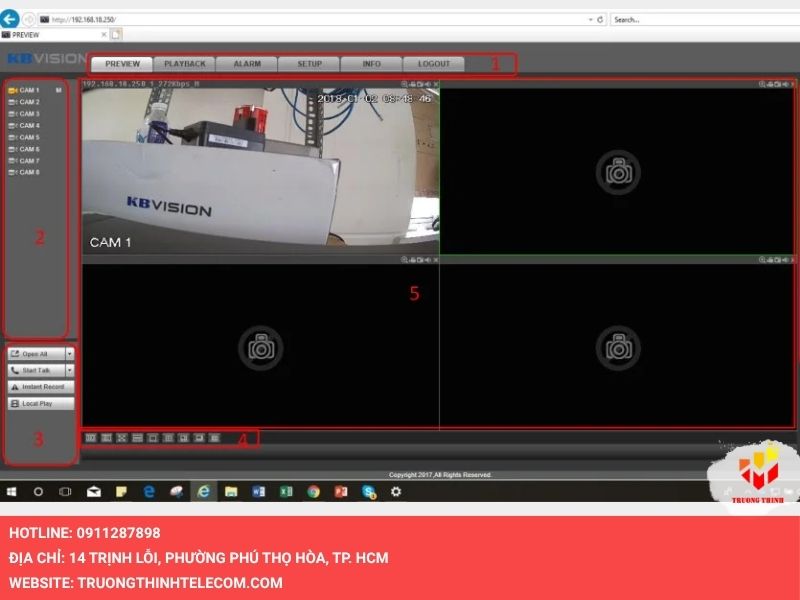800x600 pixels.
Task: Go to the SETUP tab
Action: [x=309, y=64]
